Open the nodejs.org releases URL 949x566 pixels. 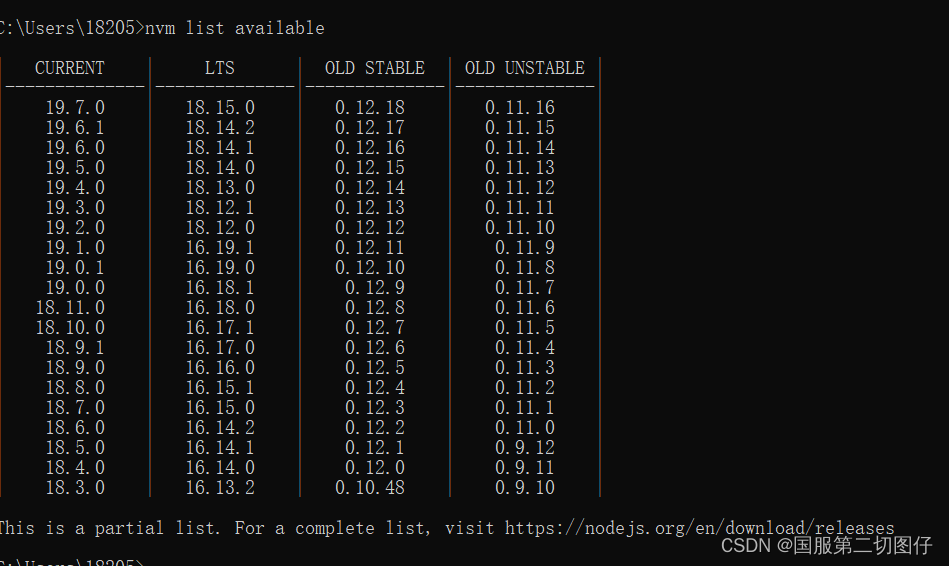[700, 528]
